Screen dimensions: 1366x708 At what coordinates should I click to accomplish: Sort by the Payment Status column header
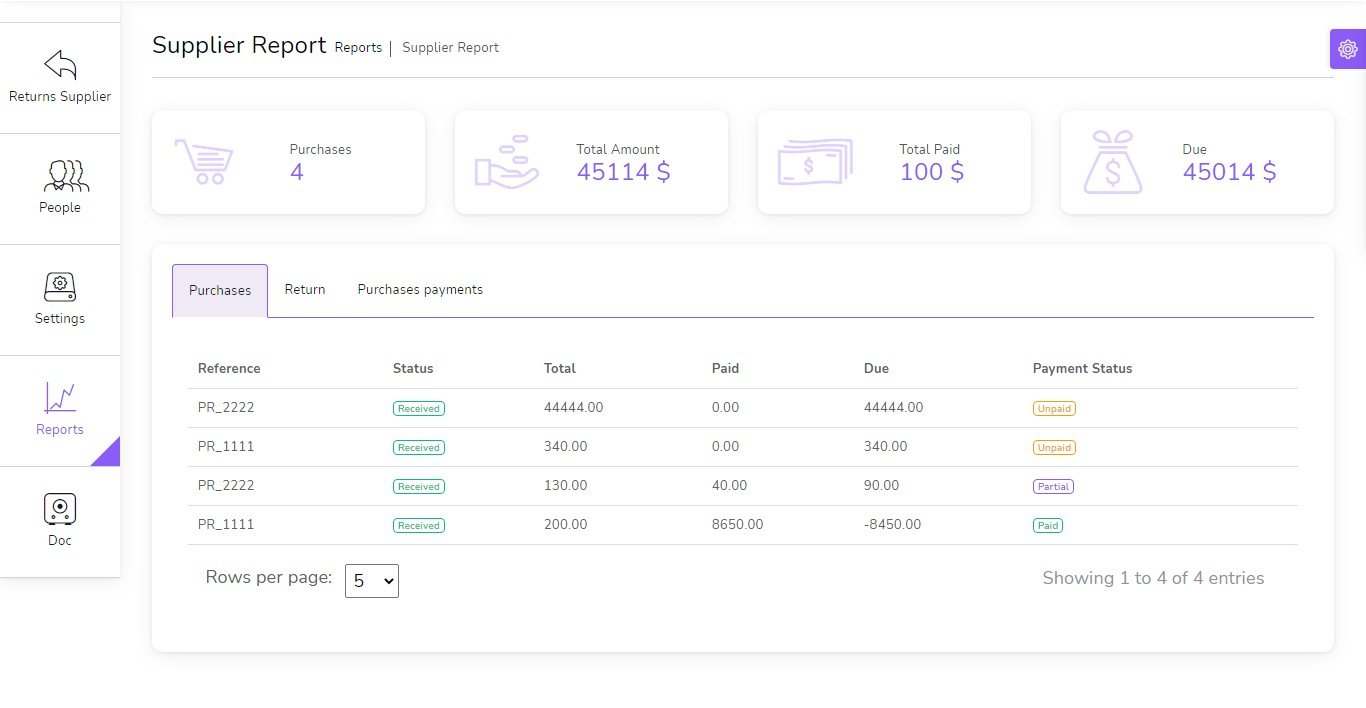(x=1082, y=369)
